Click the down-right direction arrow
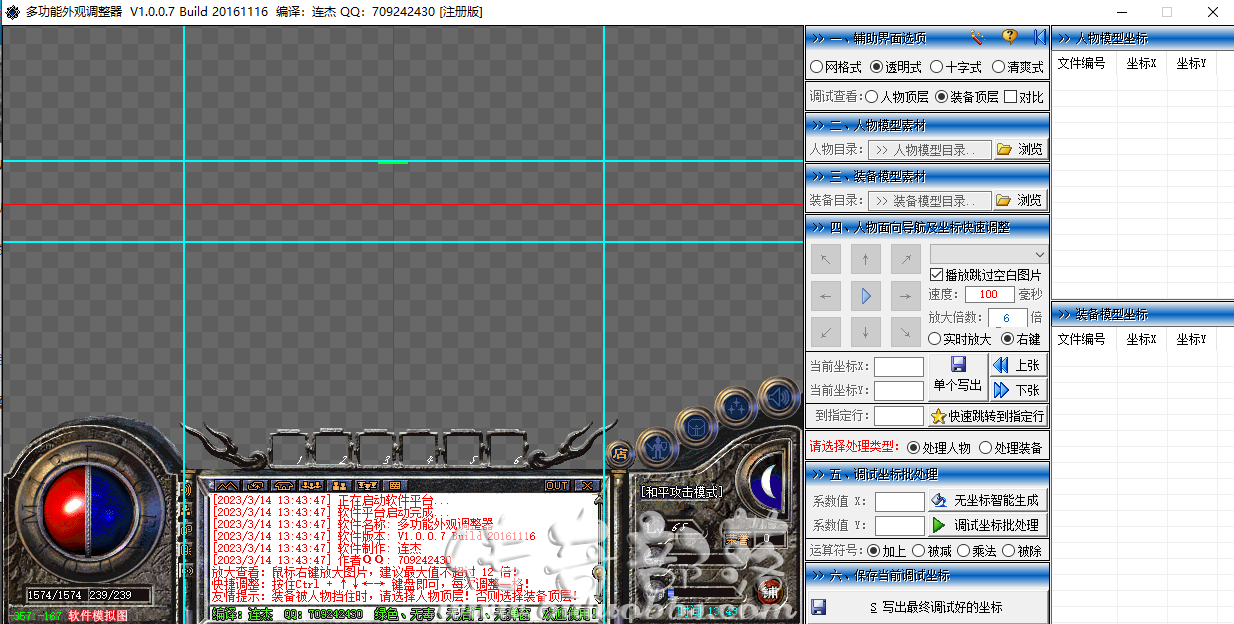Screen dimensions: 1234x624 906,332
